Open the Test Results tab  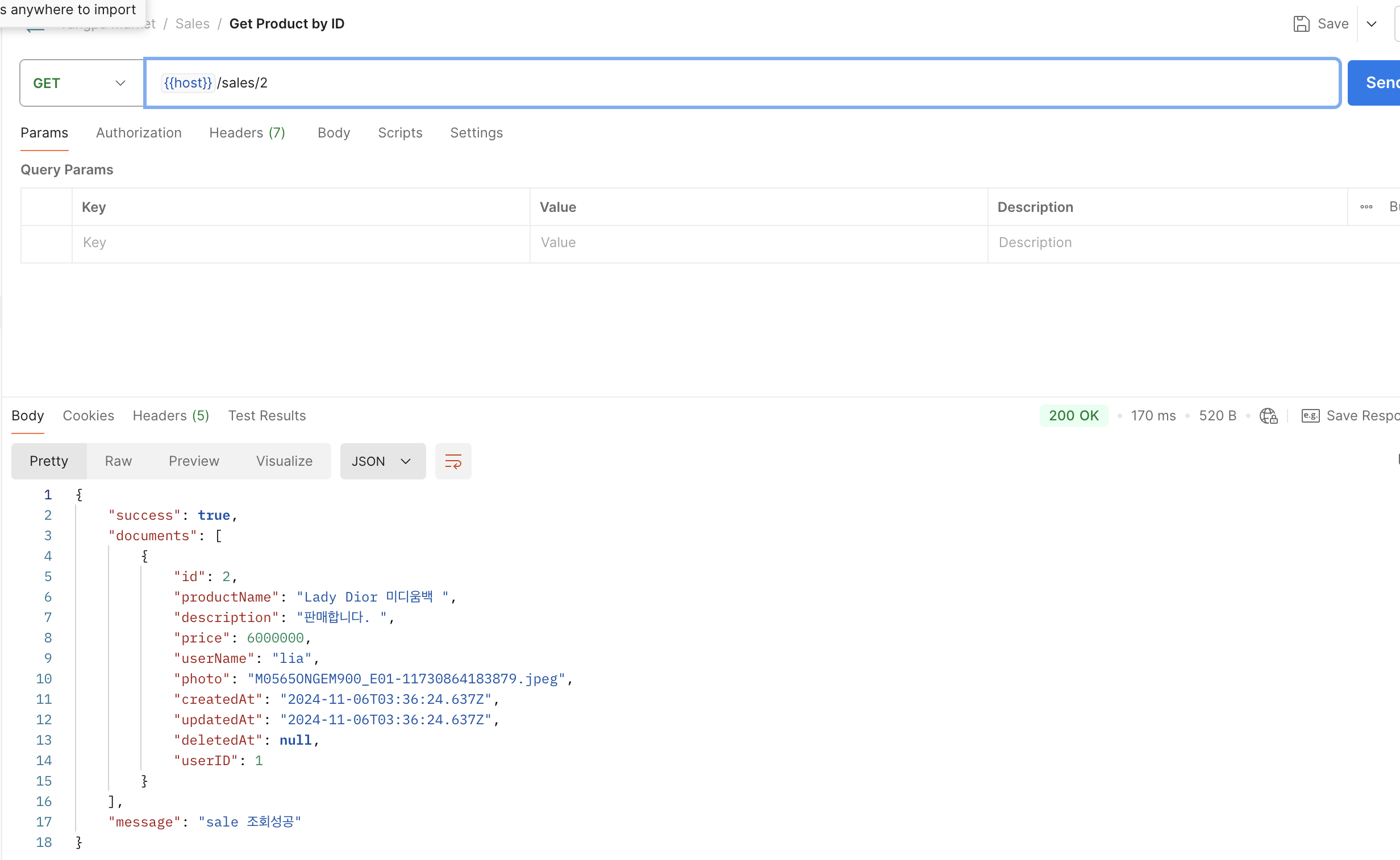point(267,416)
